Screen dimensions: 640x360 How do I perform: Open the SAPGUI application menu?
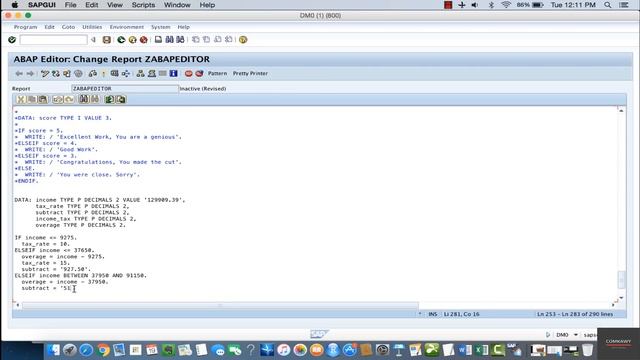coord(42,5)
